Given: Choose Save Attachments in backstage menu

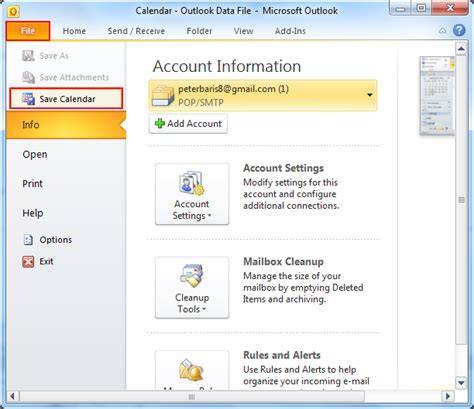Looking at the screenshot, I should click(x=66, y=77).
